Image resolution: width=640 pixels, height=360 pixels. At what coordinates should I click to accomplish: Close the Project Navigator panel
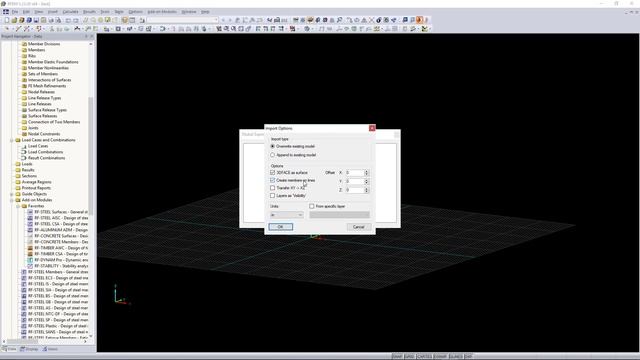pos(91,36)
